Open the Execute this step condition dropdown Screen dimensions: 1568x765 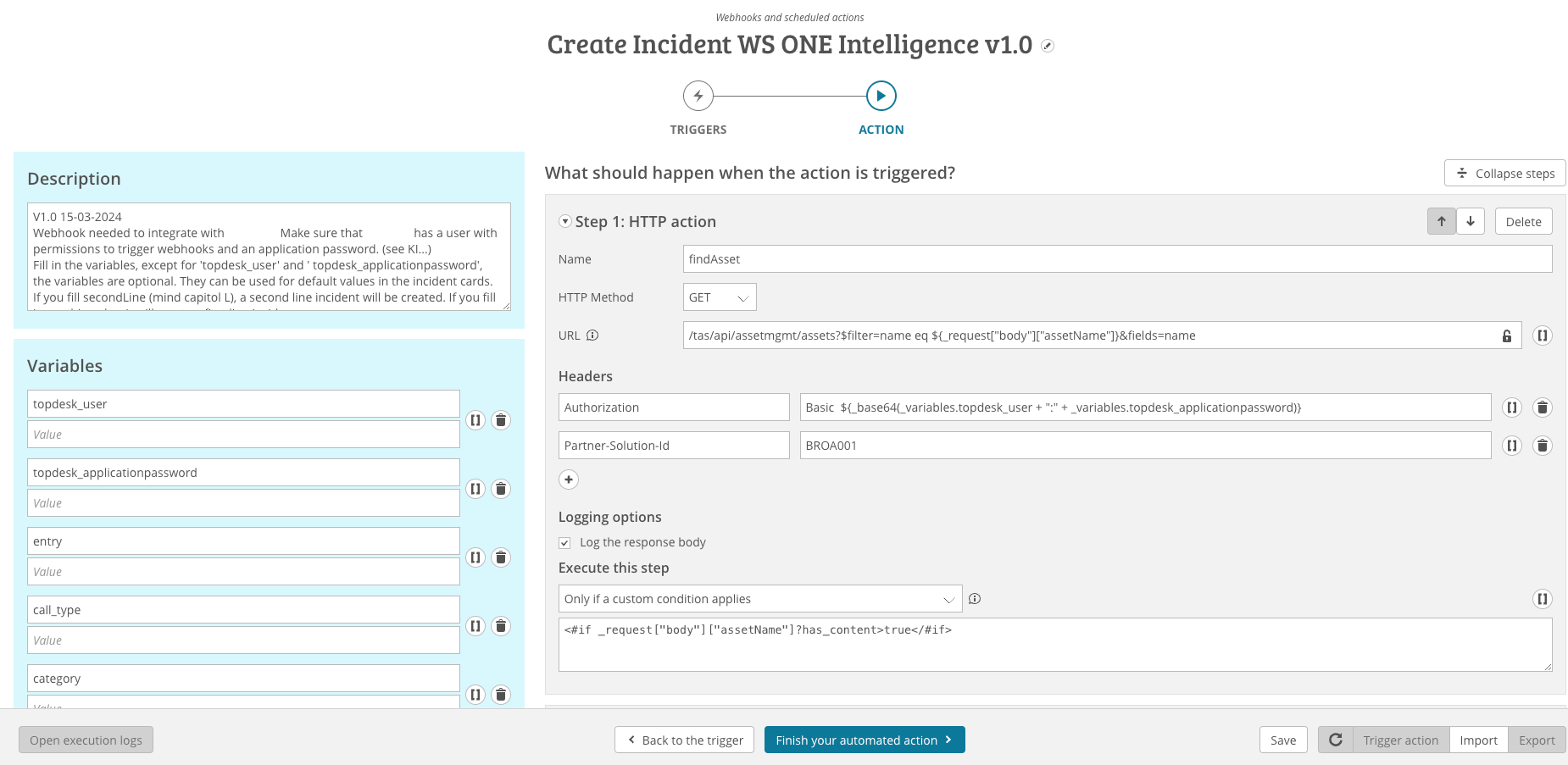point(759,598)
